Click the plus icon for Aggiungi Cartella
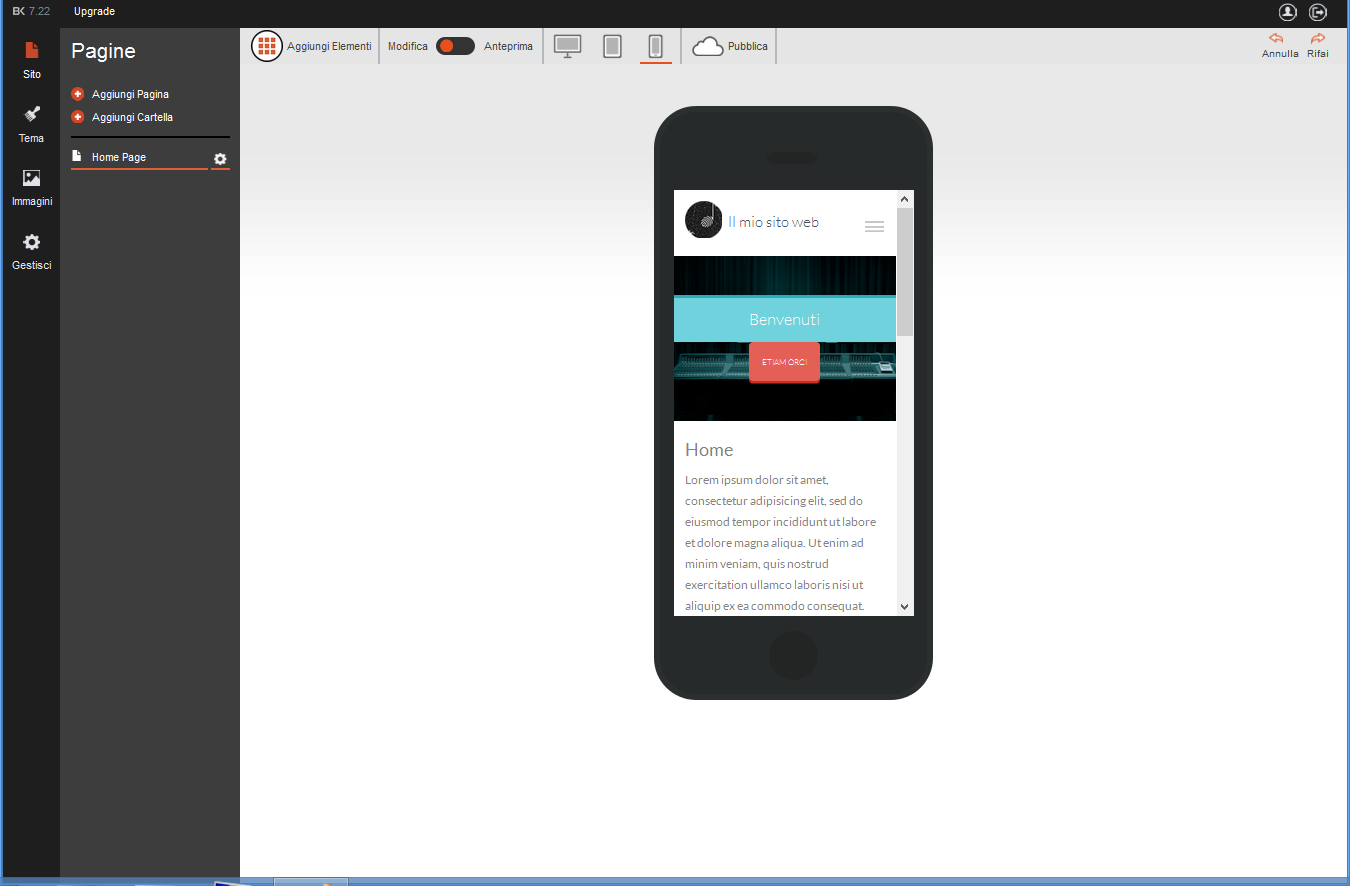Viewport: 1350px width, 886px height. [x=78, y=117]
